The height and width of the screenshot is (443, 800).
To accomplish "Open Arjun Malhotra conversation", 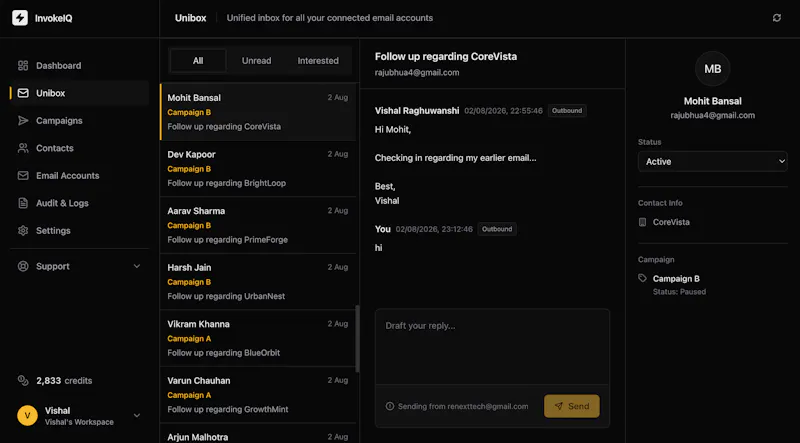I will point(258,433).
